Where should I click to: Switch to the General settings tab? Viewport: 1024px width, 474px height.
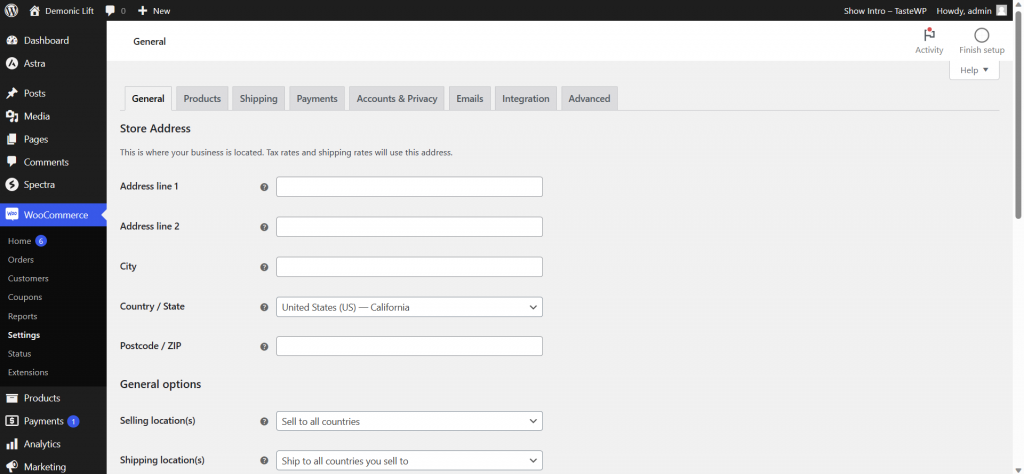(148, 99)
